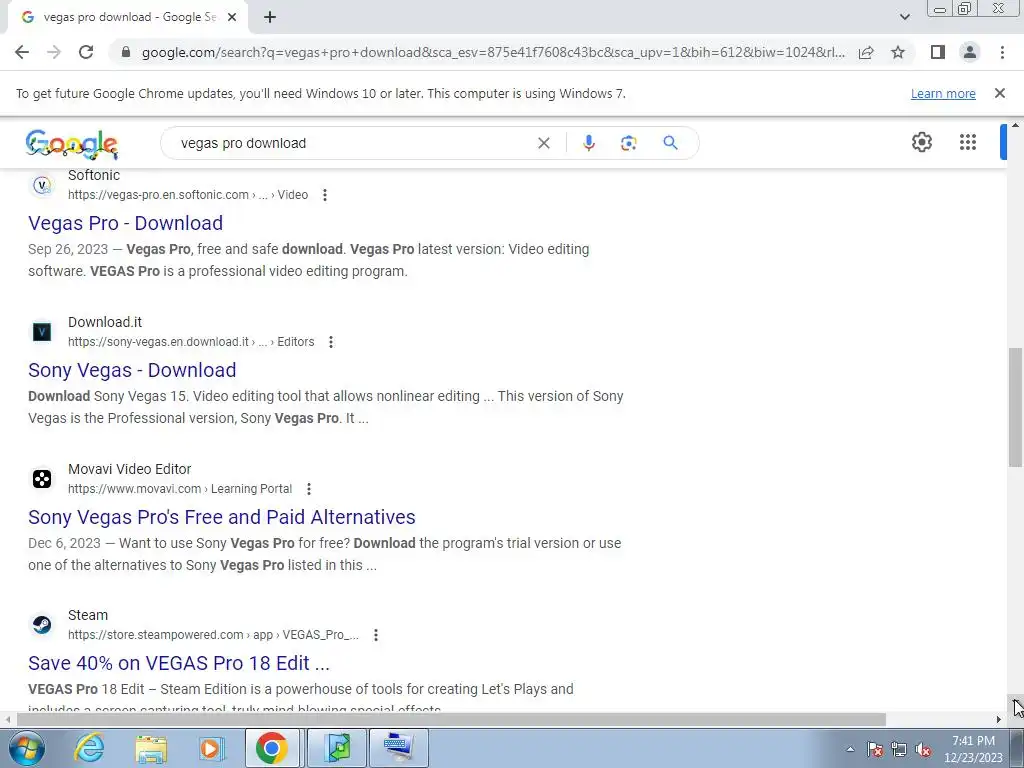Open the Windows Start menu
Viewport: 1024px width, 768px height.
pos(27,748)
